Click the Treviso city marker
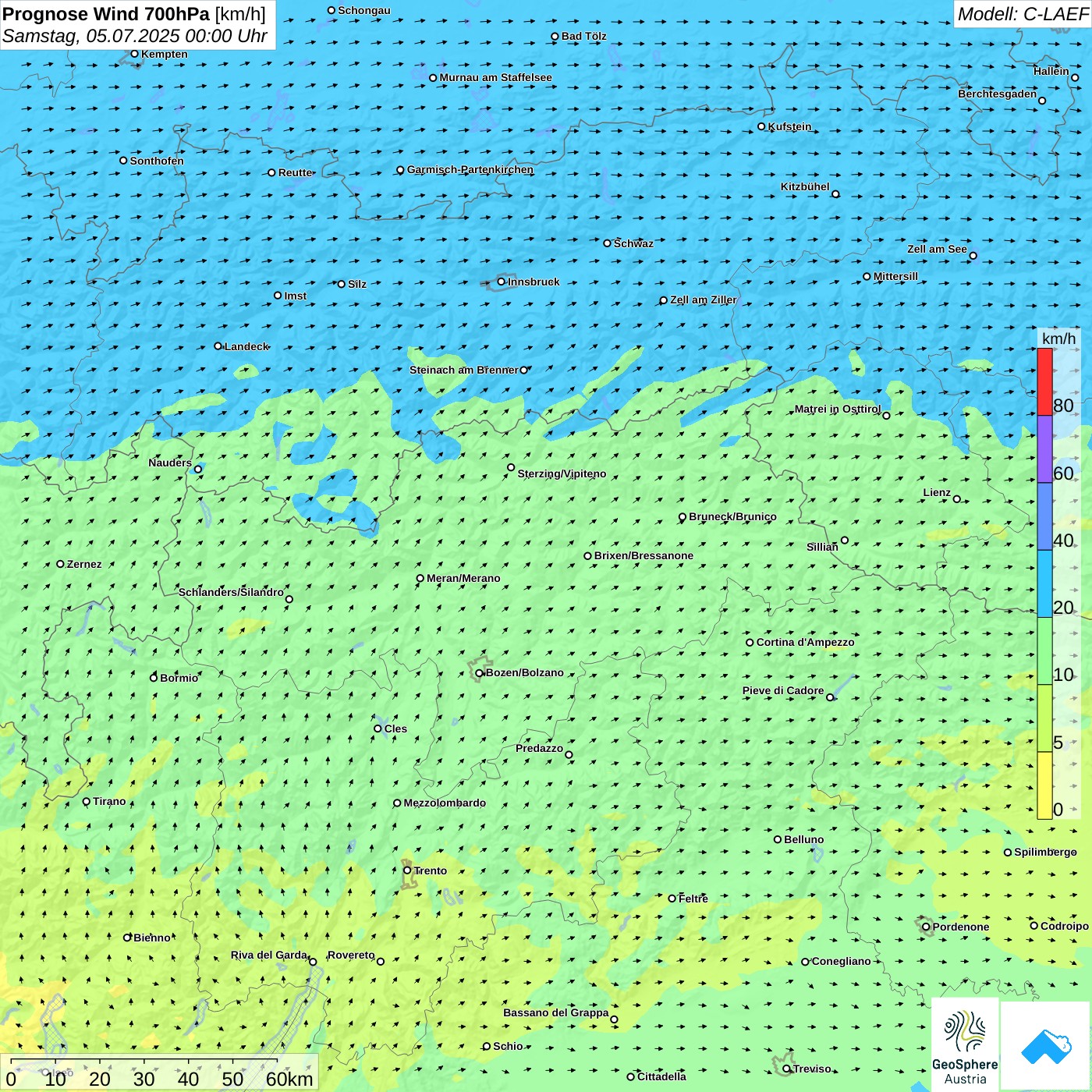 point(787,1069)
